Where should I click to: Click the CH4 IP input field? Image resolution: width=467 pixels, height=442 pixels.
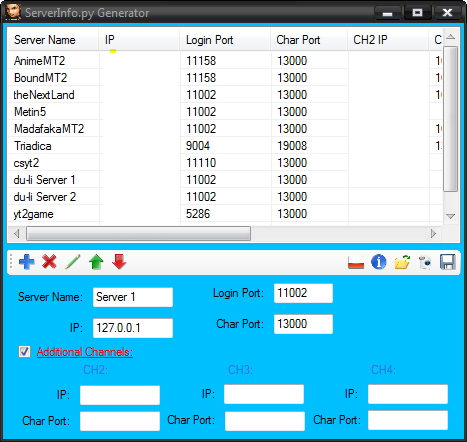click(x=408, y=394)
